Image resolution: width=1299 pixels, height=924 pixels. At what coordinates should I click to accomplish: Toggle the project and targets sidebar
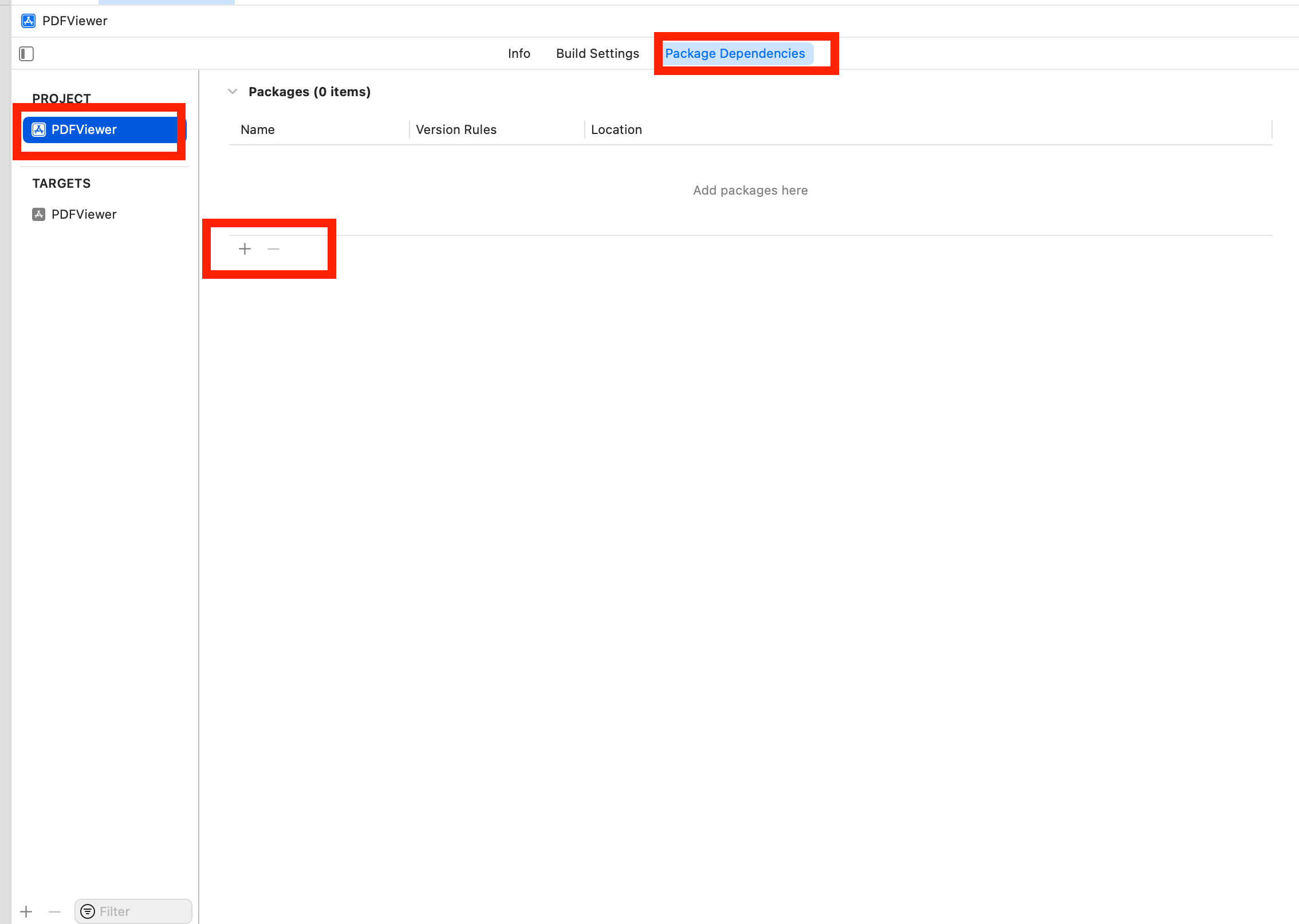coord(26,54)
